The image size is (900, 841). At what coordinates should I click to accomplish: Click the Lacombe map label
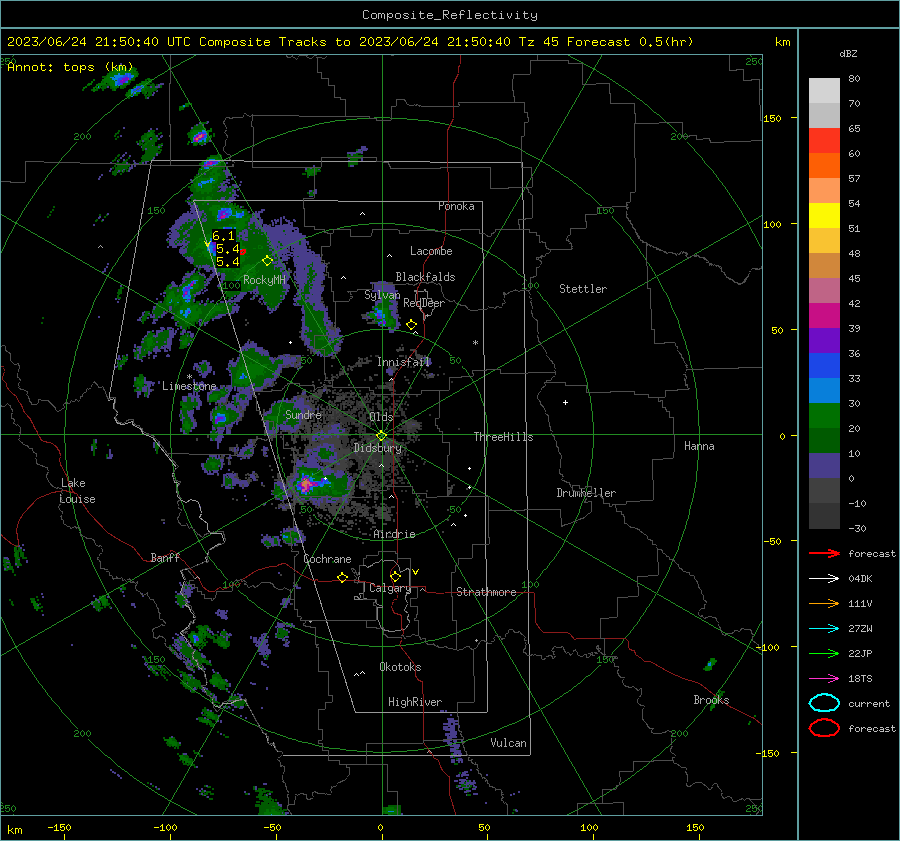431,251
